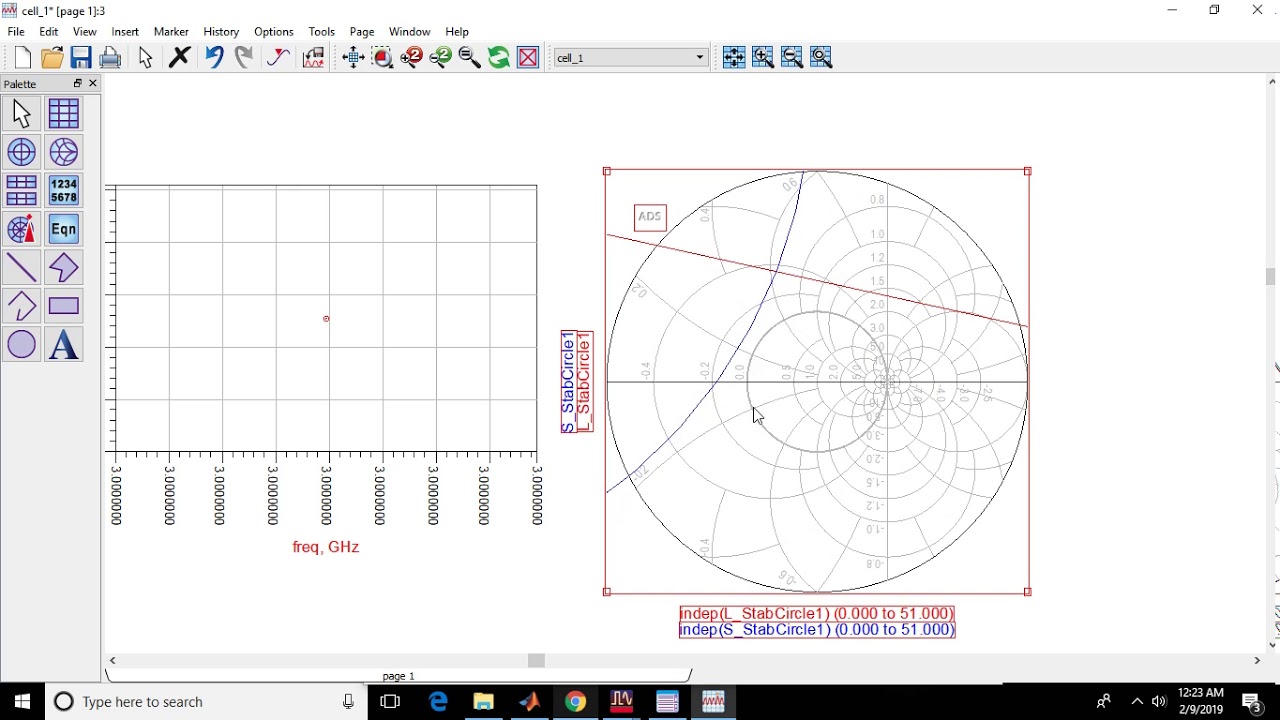
Task: Insert a Stacked Rectangular Plot from palette
Action: (x=21, y=190)
